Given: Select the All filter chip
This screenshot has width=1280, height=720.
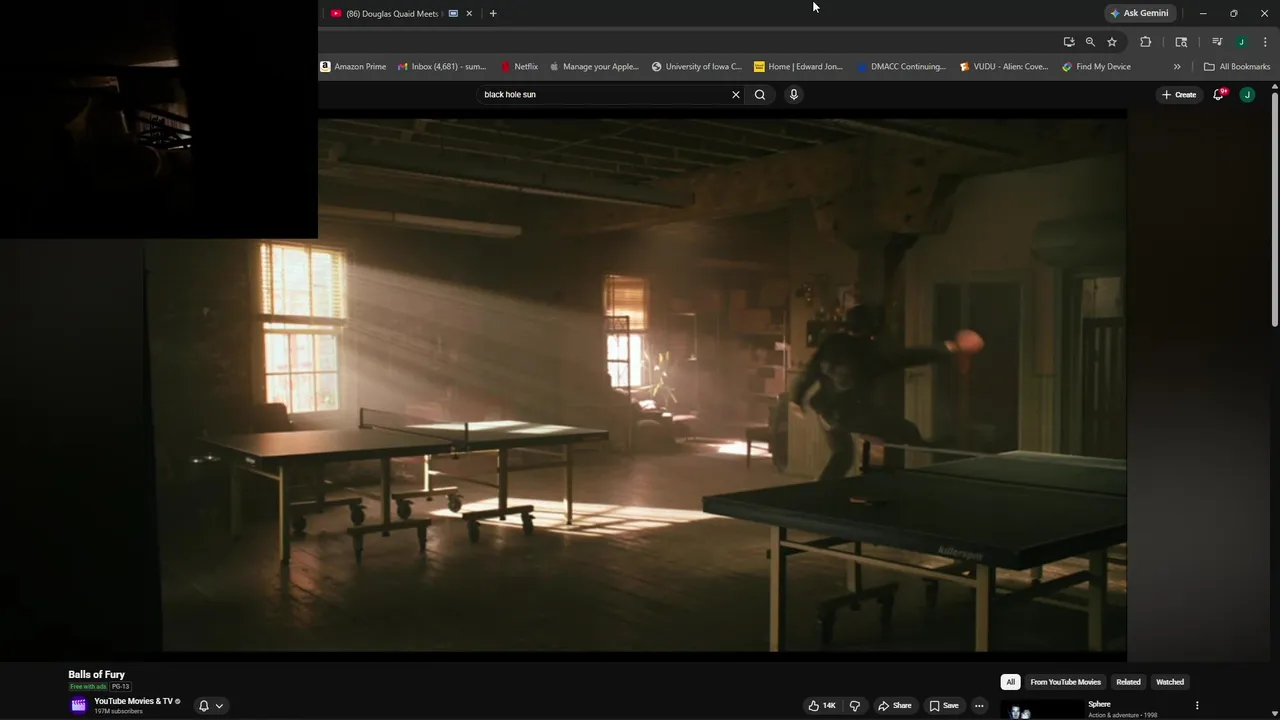Looking at the screenshot, I should click(1010, 682).
